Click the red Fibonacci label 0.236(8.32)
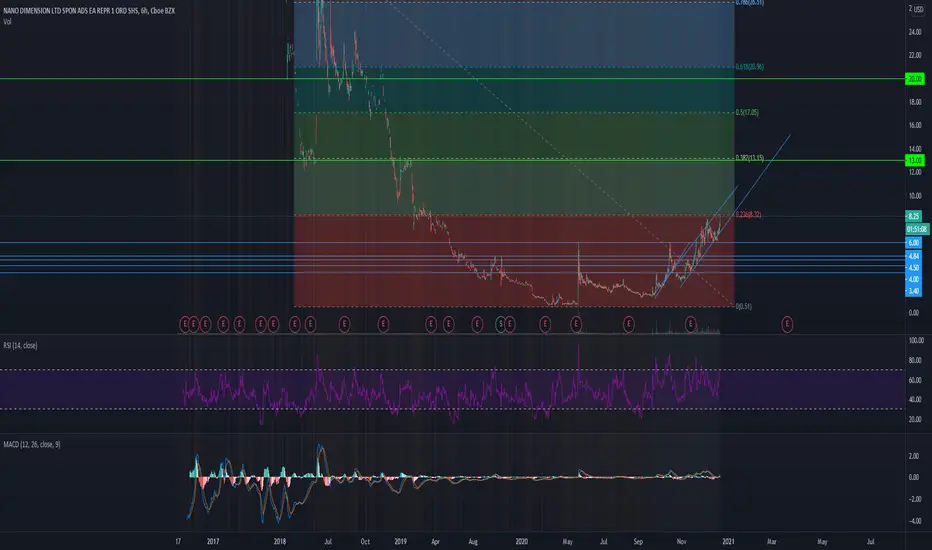Viewport: 932px width, 550px height. [748, 215]
